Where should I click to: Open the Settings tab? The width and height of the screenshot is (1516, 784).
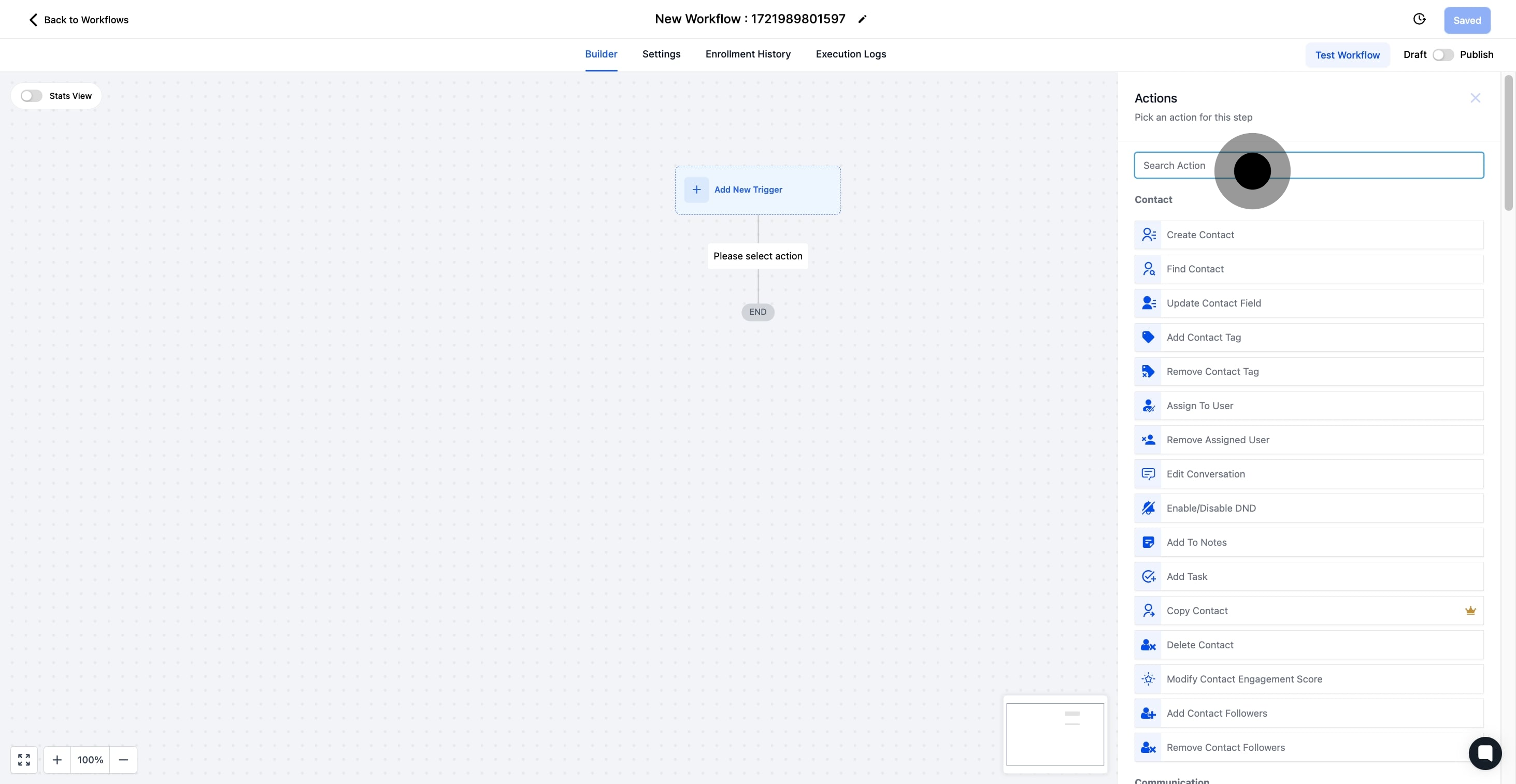click(x=661, y=54)
